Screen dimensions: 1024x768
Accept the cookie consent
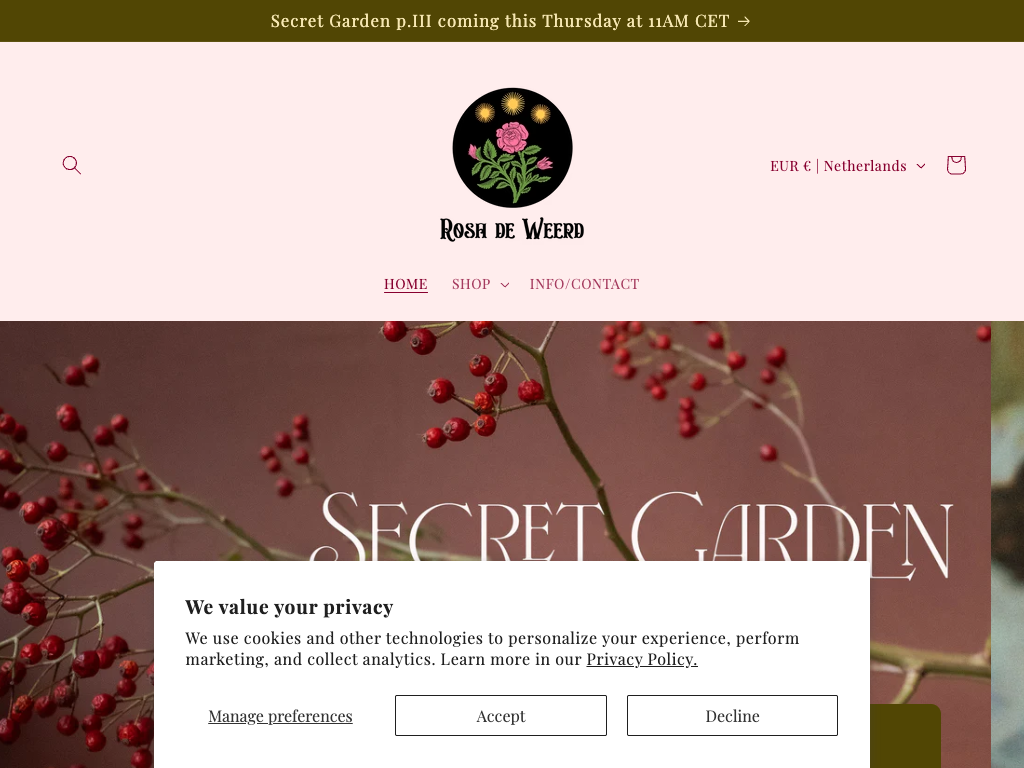point(501,716)
